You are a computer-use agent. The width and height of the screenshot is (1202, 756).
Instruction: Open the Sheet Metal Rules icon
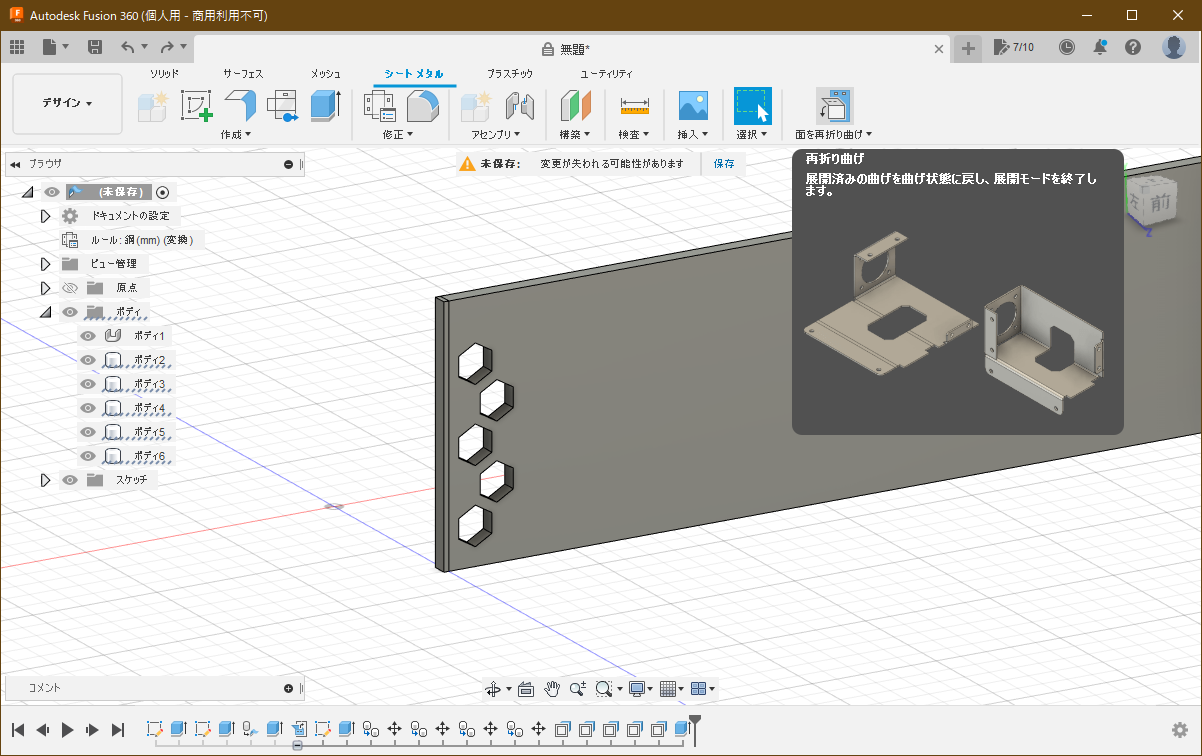click(x=380, y=106)
